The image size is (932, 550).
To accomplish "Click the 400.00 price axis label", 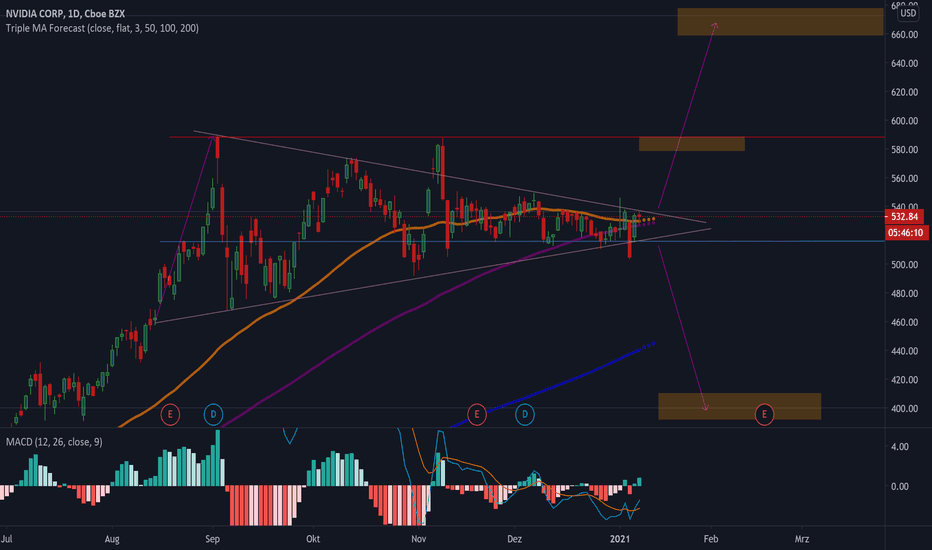I will (x=904, y=408).
